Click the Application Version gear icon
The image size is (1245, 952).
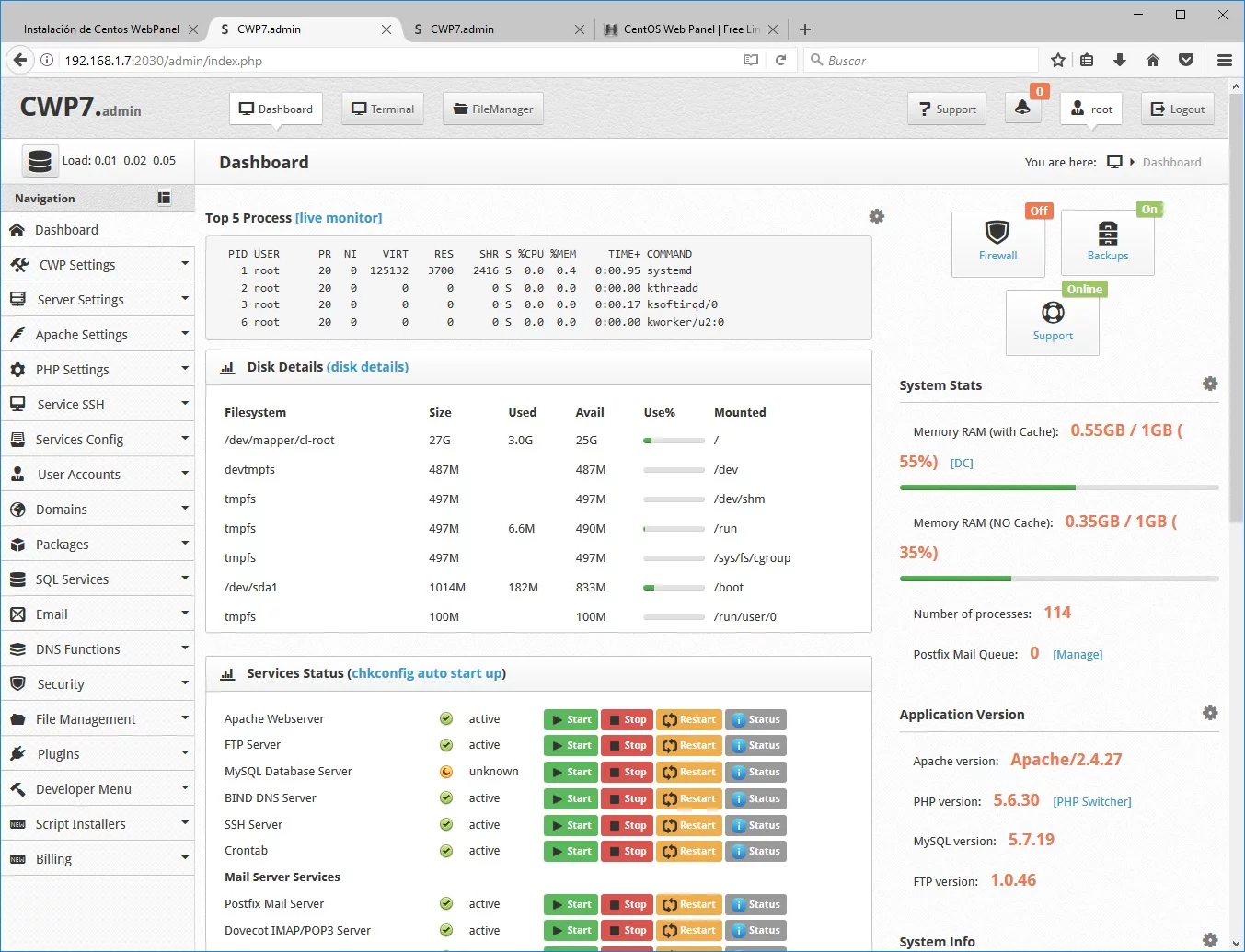(x=1210, y=713)
